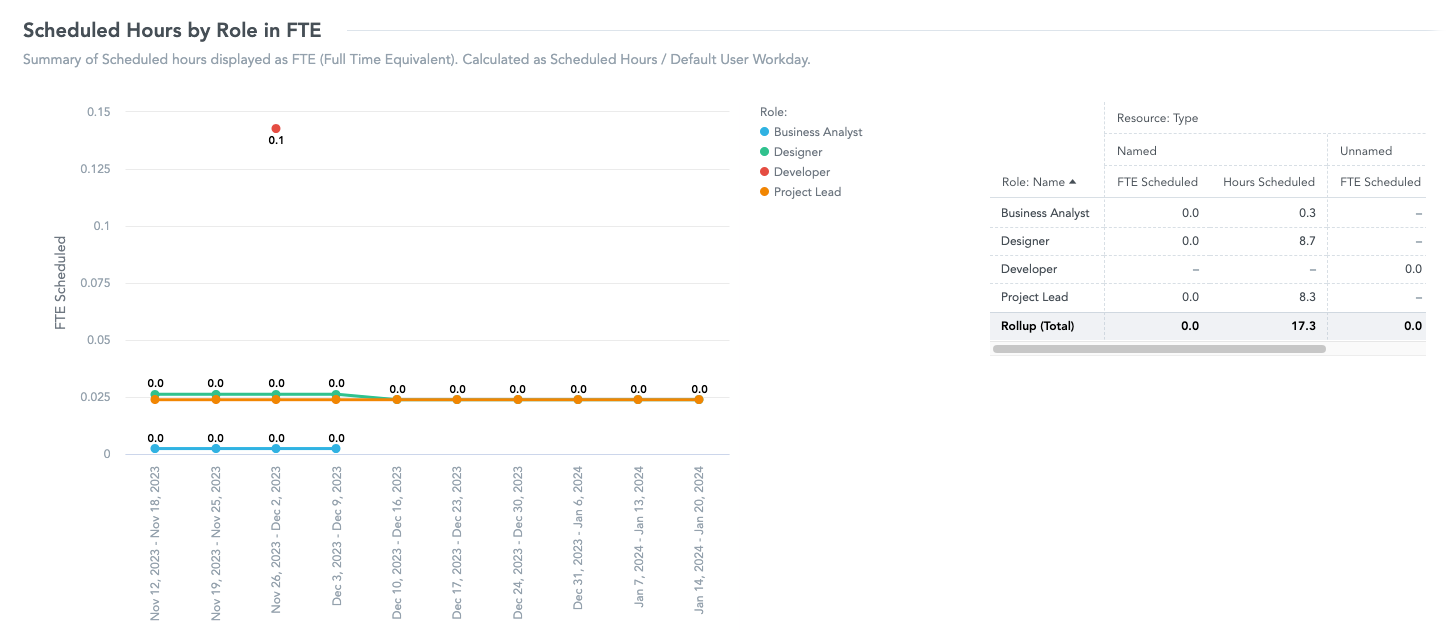Click the Hours Scheduled column header
The width and height of the screenshot is (1447, 641).
click(x=1269, y=182)
